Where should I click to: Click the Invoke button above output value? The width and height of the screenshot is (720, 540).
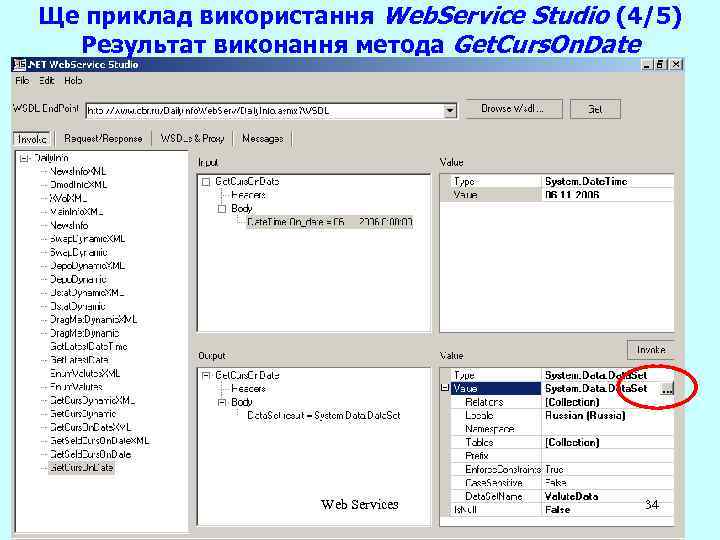[651, 350]
